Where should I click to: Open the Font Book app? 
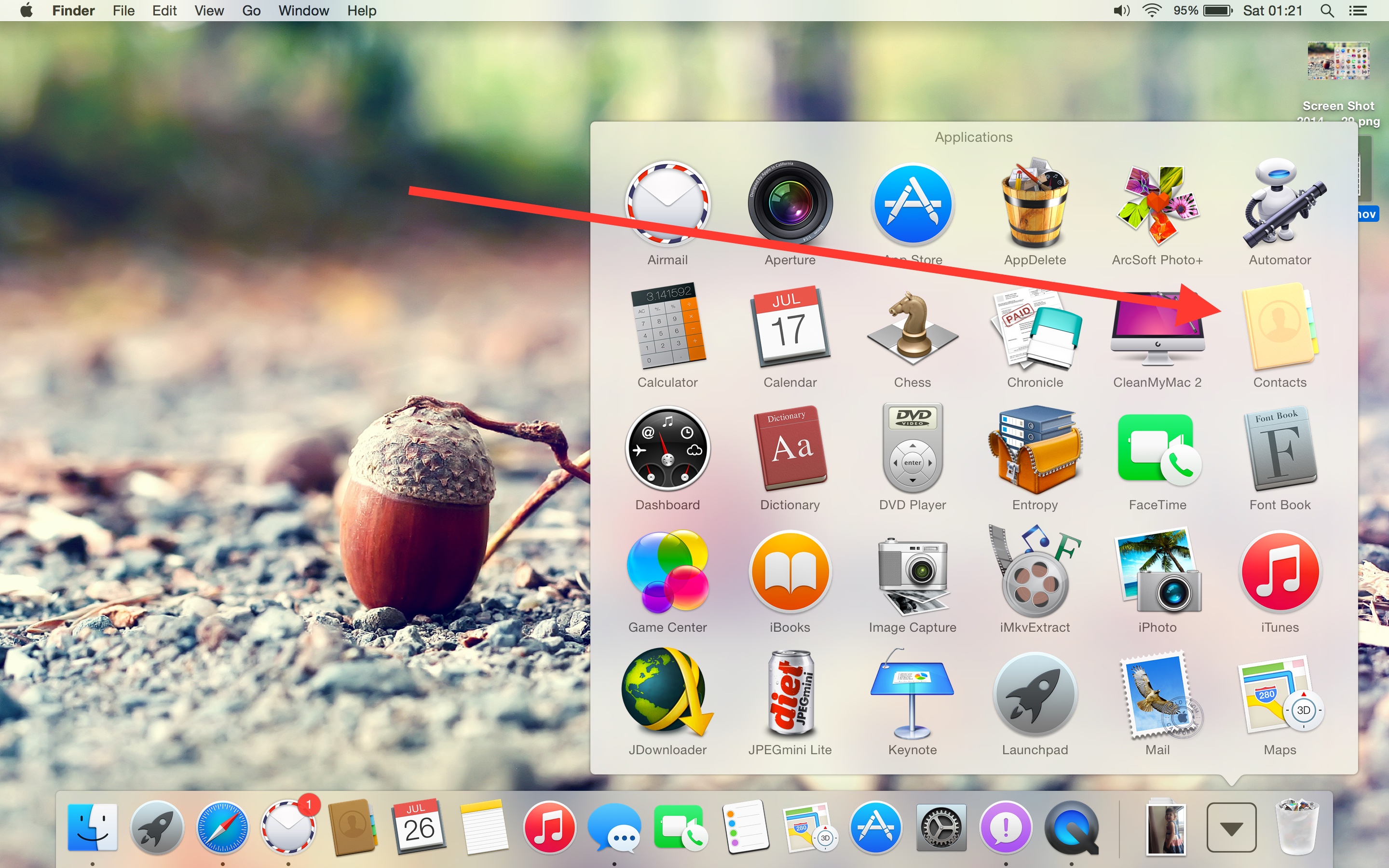coord(1280,449)
